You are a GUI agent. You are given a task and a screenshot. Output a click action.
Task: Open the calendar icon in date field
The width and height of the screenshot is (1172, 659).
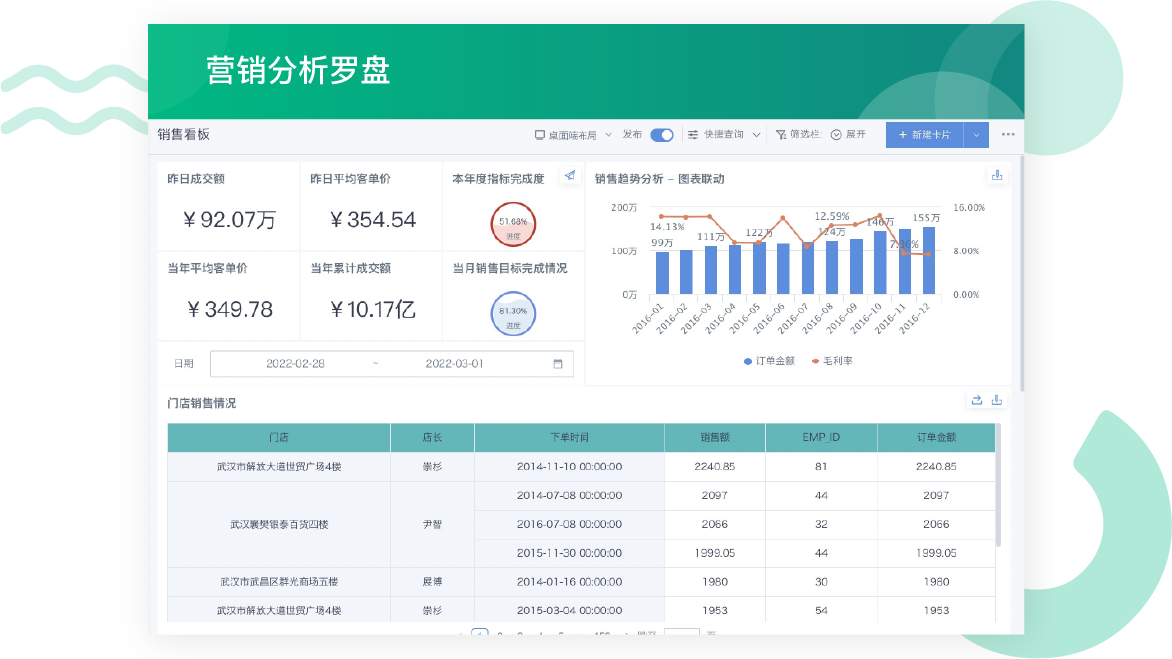click(x=558, y=364)
